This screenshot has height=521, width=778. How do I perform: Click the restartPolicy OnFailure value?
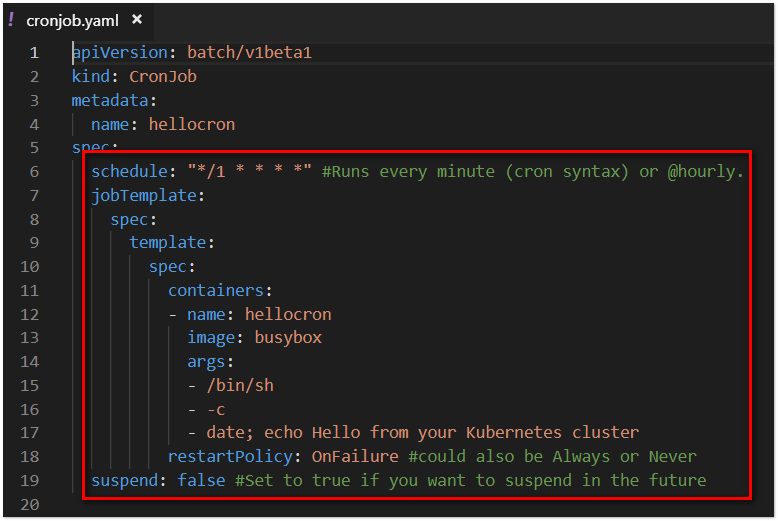click(x=355, y=456)
